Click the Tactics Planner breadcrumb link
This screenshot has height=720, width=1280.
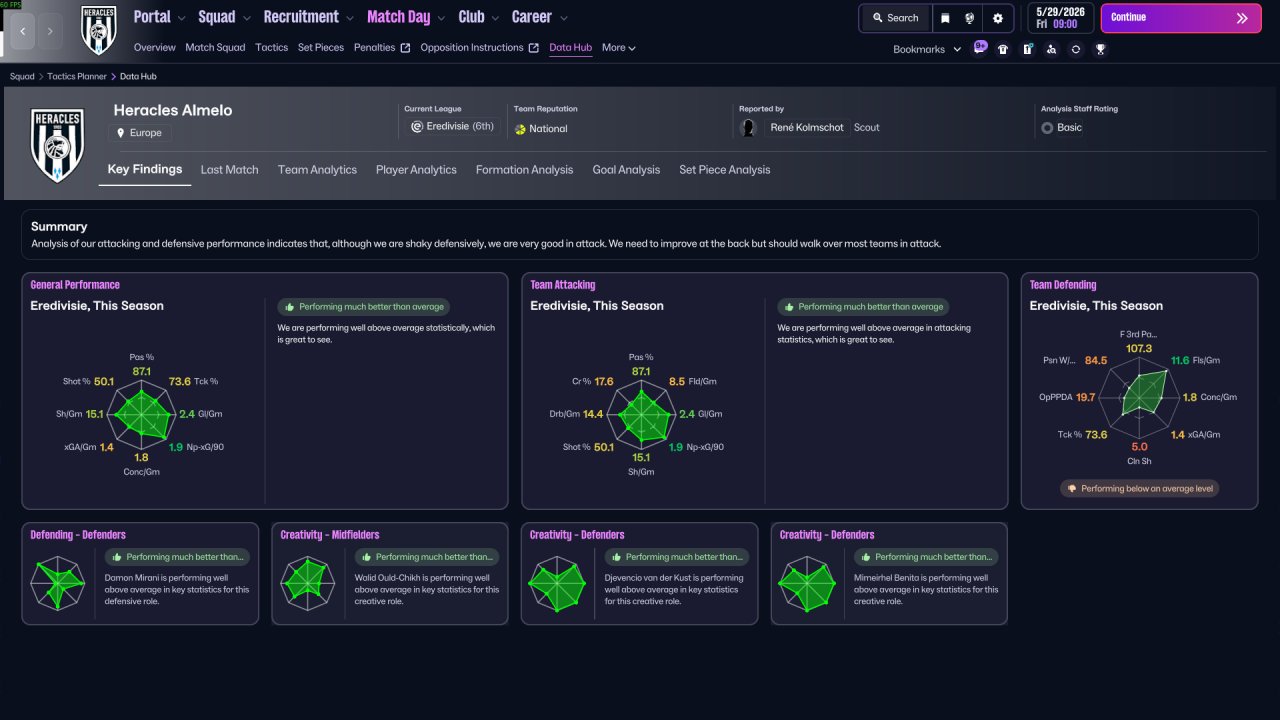coord(77,76)
